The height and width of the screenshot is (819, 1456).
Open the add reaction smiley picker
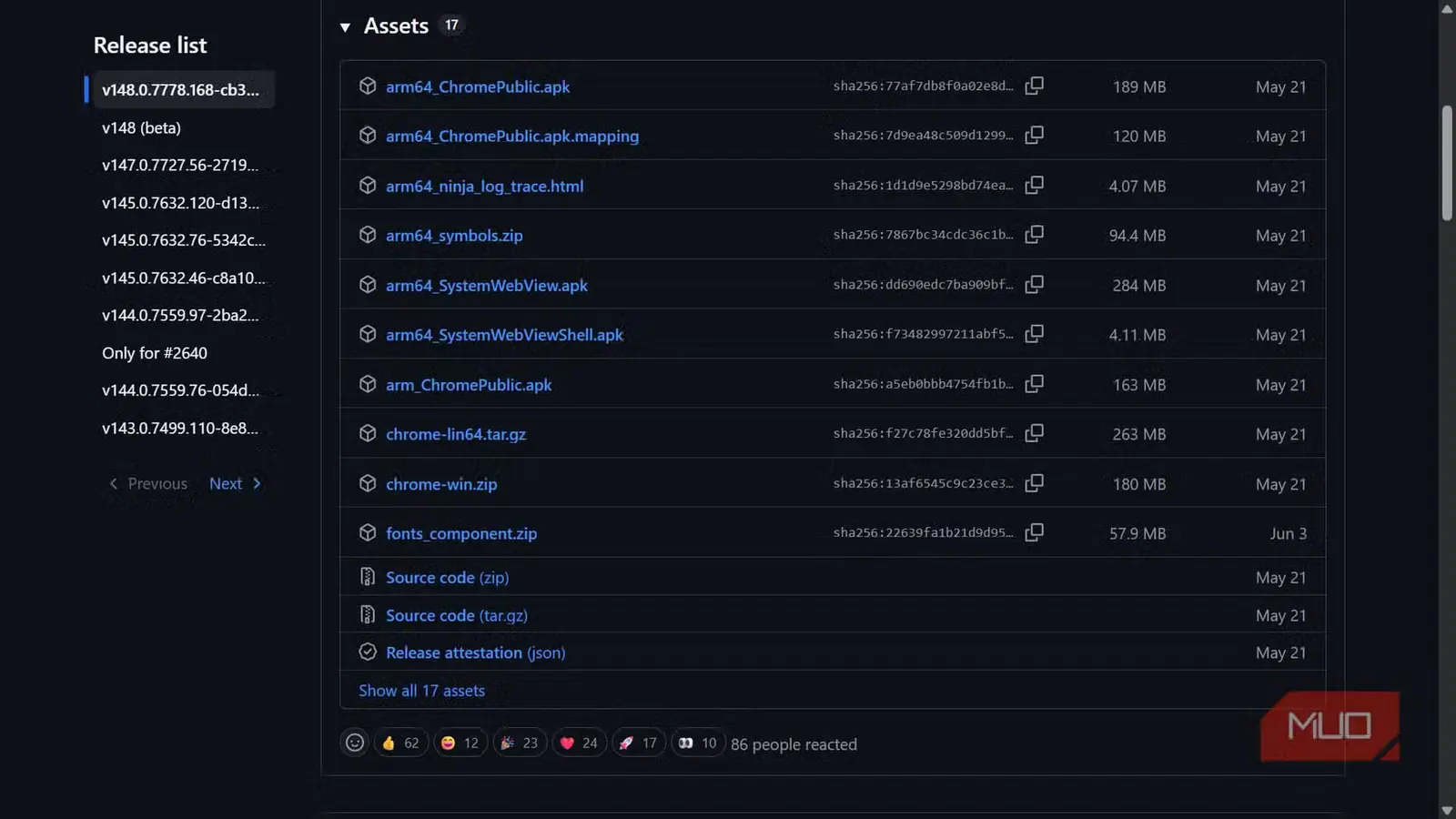(355, 743)
